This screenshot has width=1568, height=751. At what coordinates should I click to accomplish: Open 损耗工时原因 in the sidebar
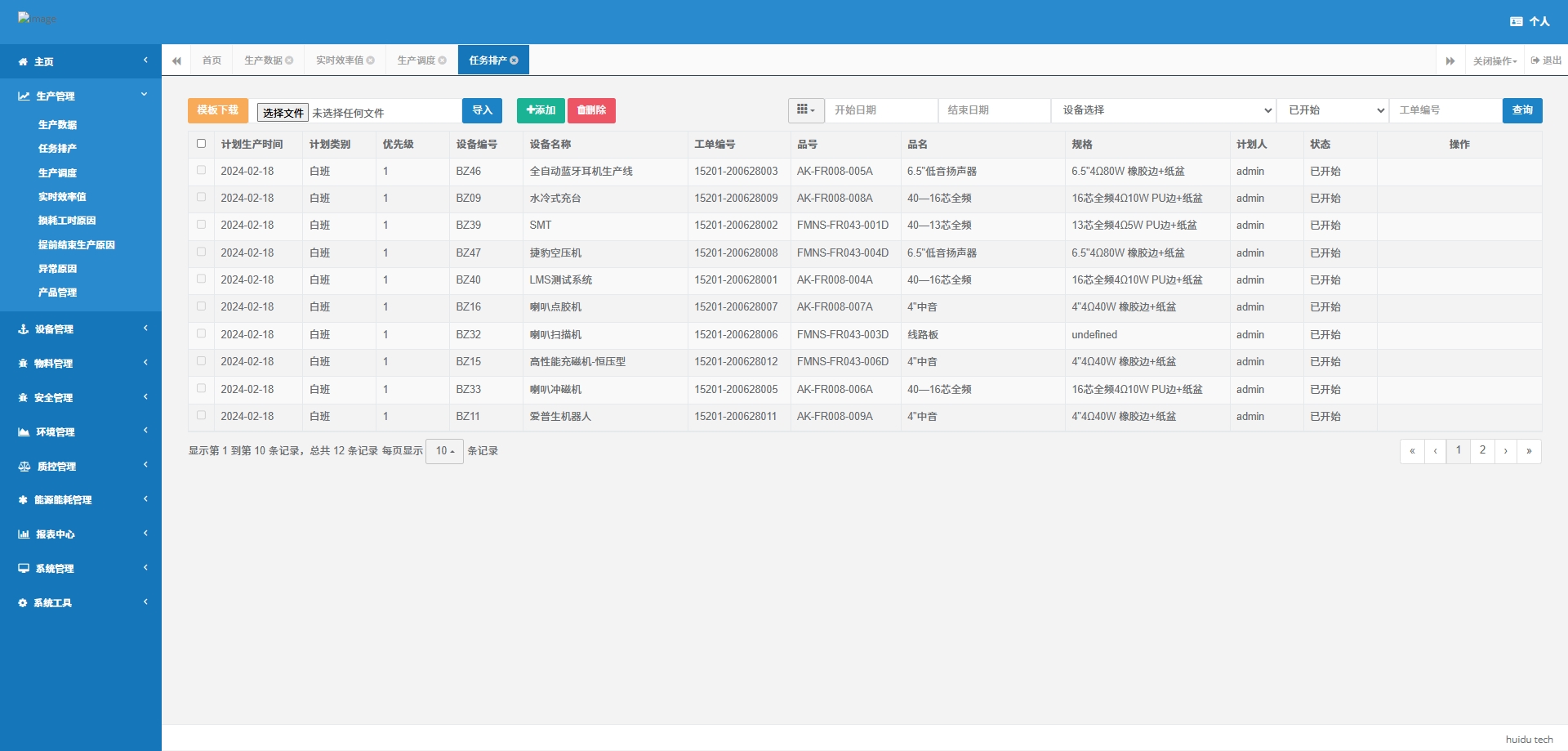(x=67, y=221)
